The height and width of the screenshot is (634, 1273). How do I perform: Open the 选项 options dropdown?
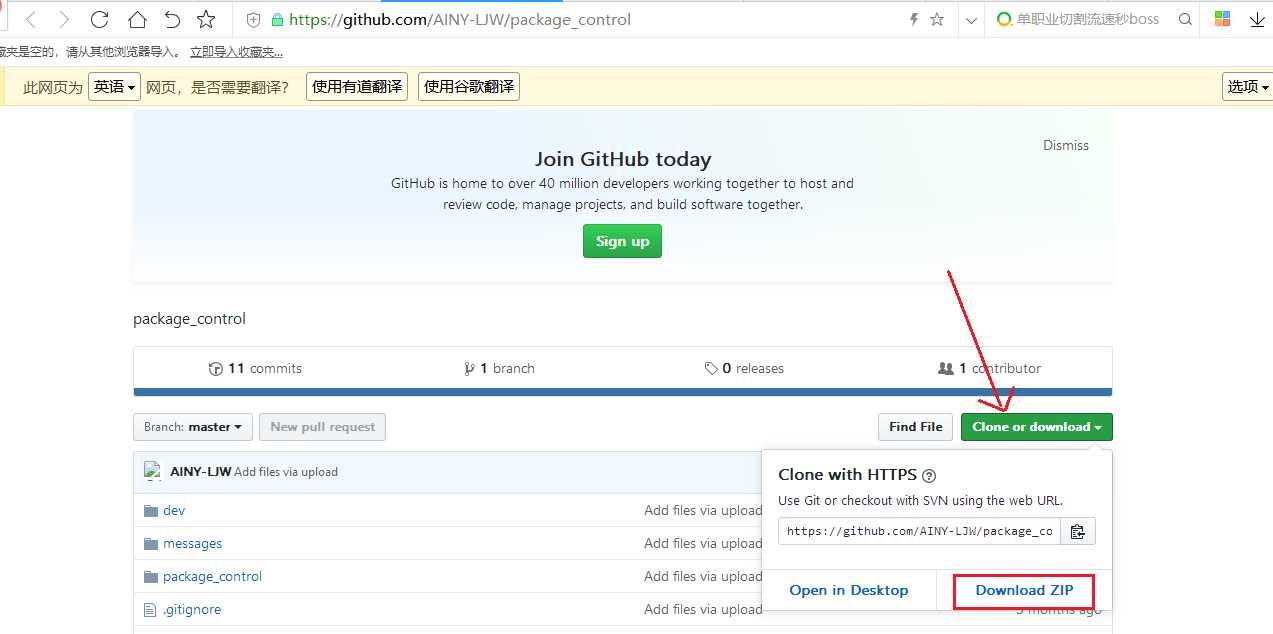(x=1247, y=87)
